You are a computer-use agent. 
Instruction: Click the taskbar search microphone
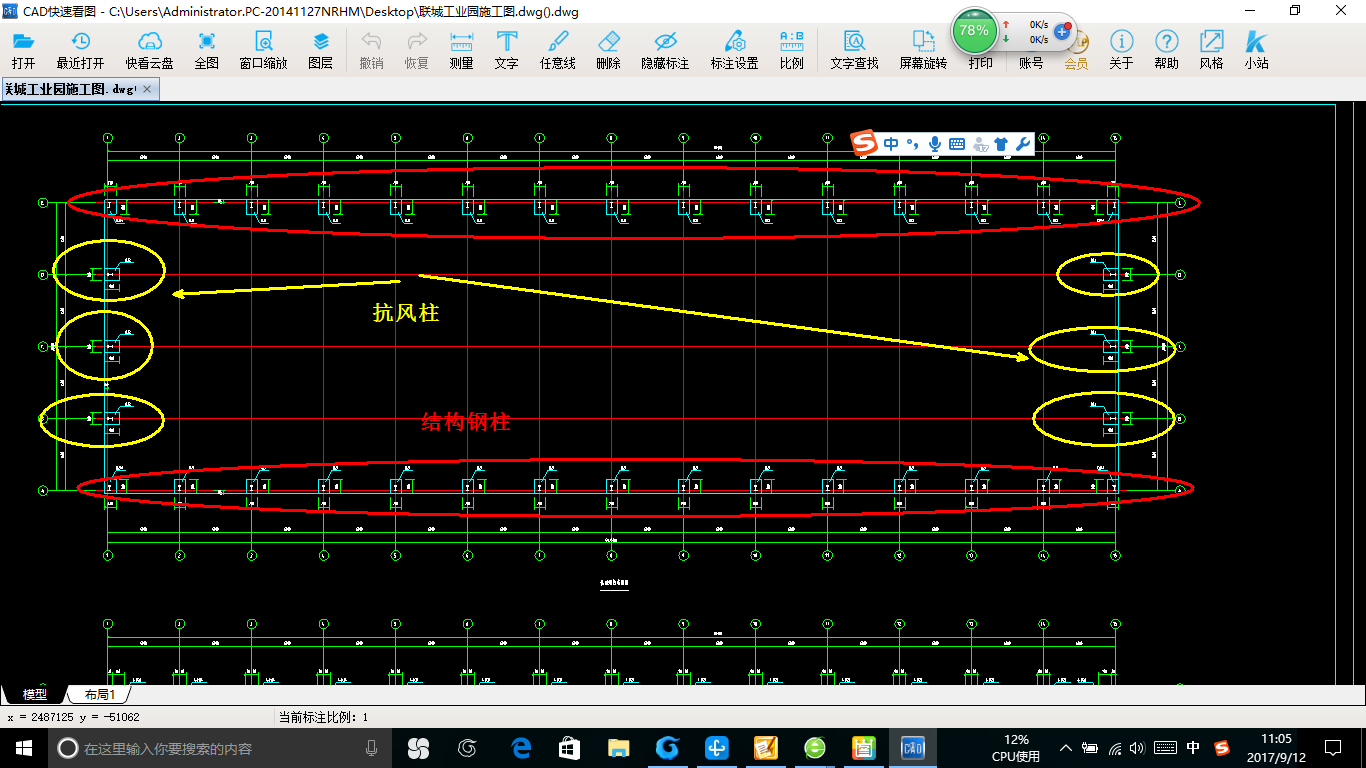click(x=371, y=748)
